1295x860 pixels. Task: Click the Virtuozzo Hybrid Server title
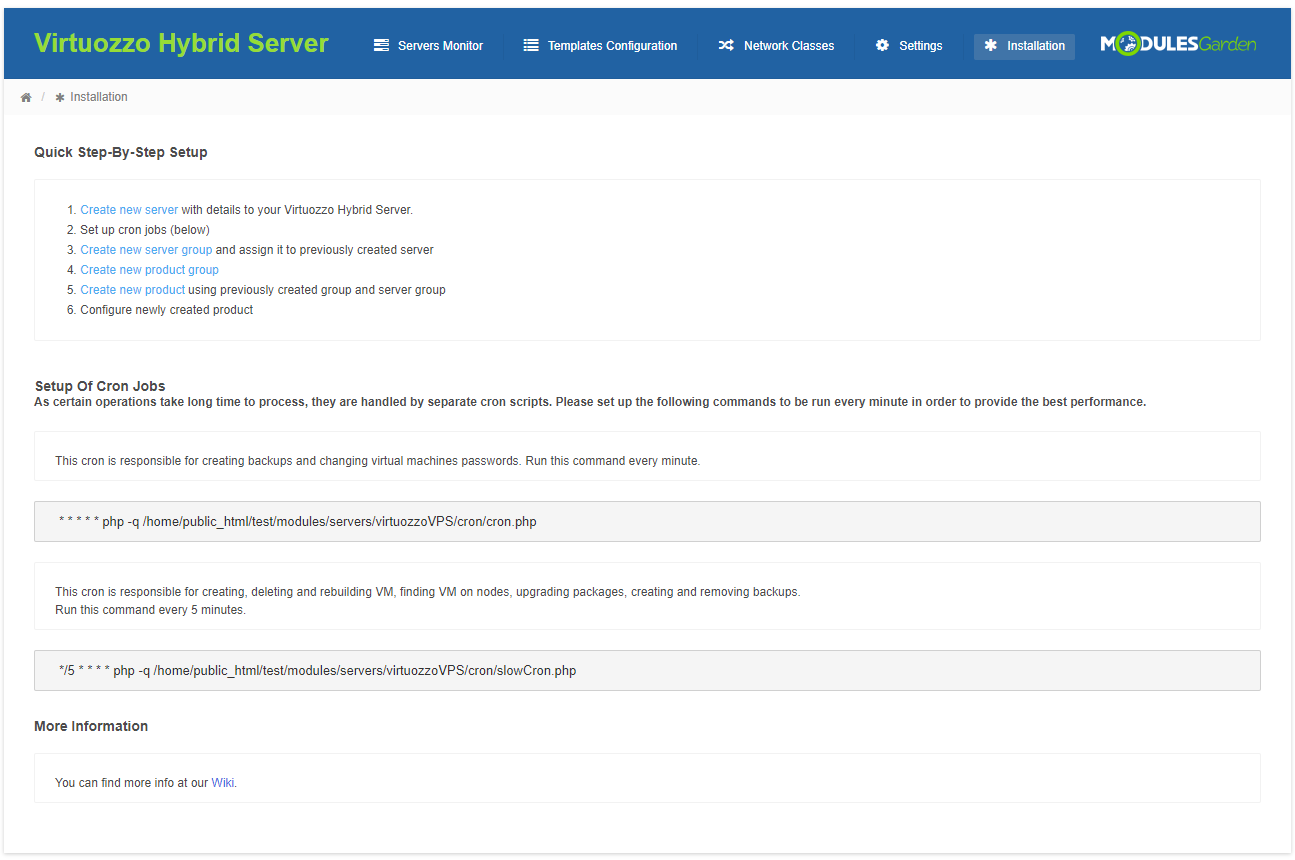[x=181, y=43]
